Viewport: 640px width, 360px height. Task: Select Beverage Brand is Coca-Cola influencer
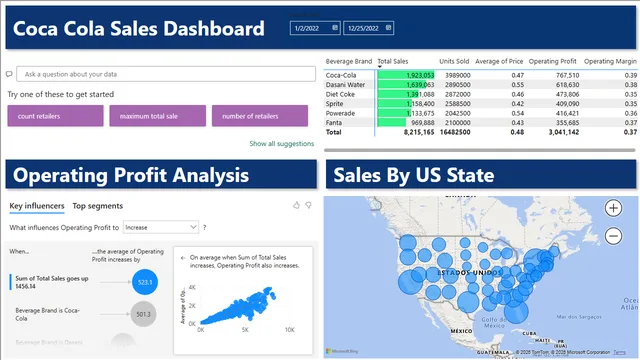pos(47,314)
